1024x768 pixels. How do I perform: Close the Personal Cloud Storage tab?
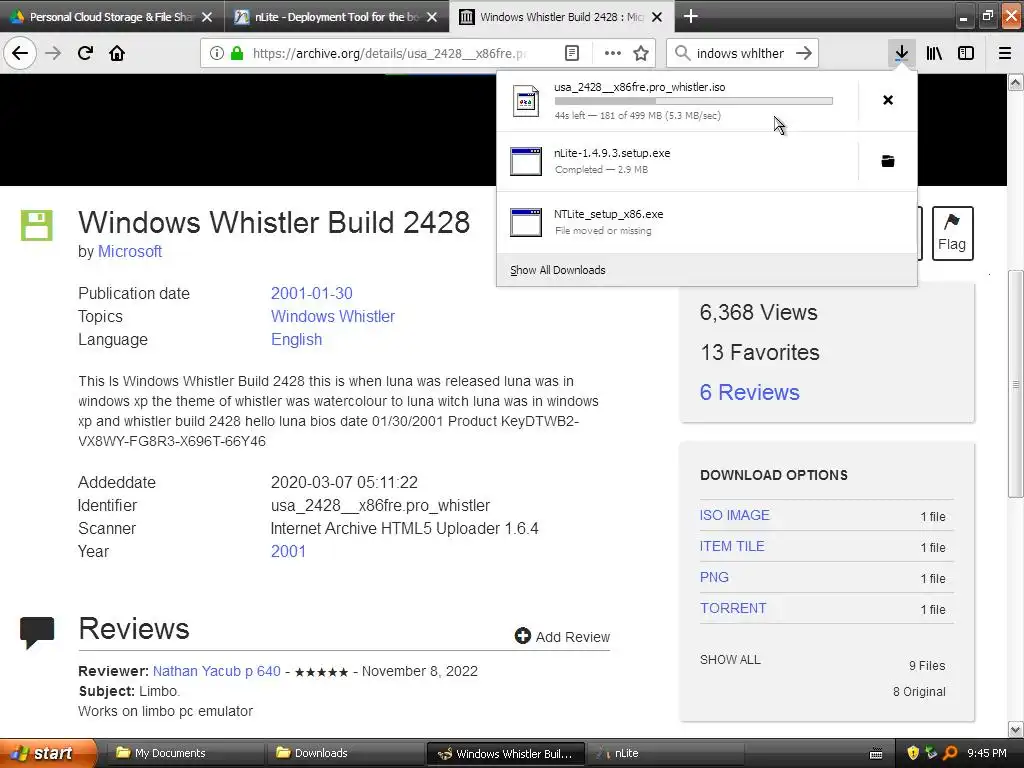point(207,17)
